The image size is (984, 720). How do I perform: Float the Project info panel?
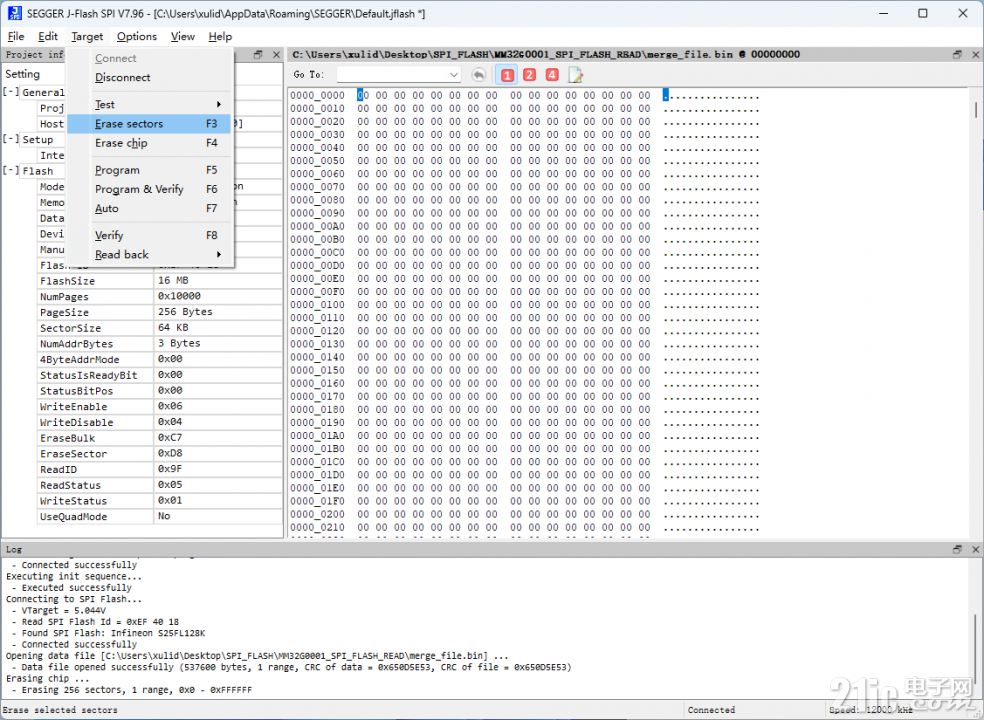coord(258,55)
